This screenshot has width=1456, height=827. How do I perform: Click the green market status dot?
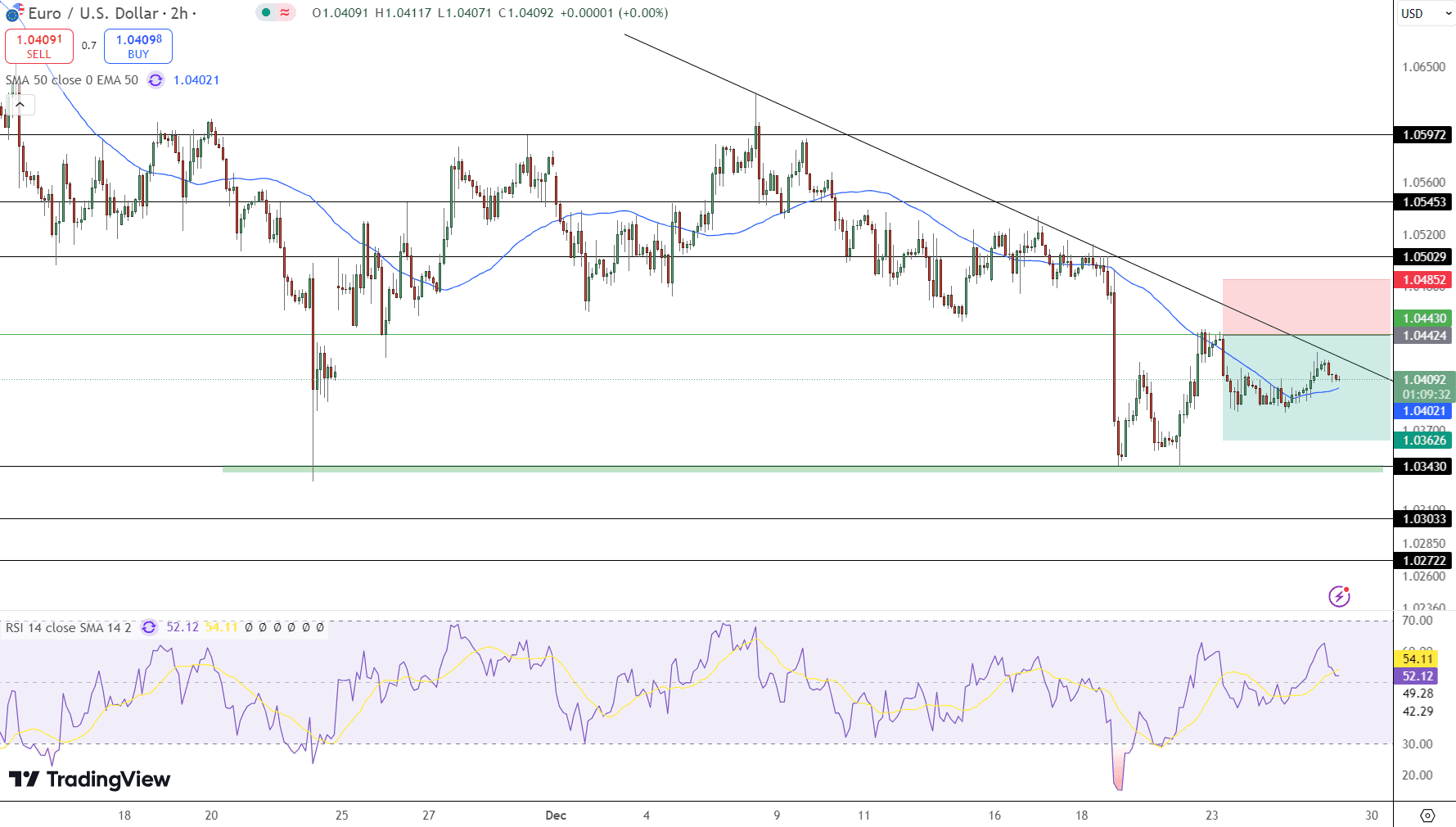(x=266, y=12)
